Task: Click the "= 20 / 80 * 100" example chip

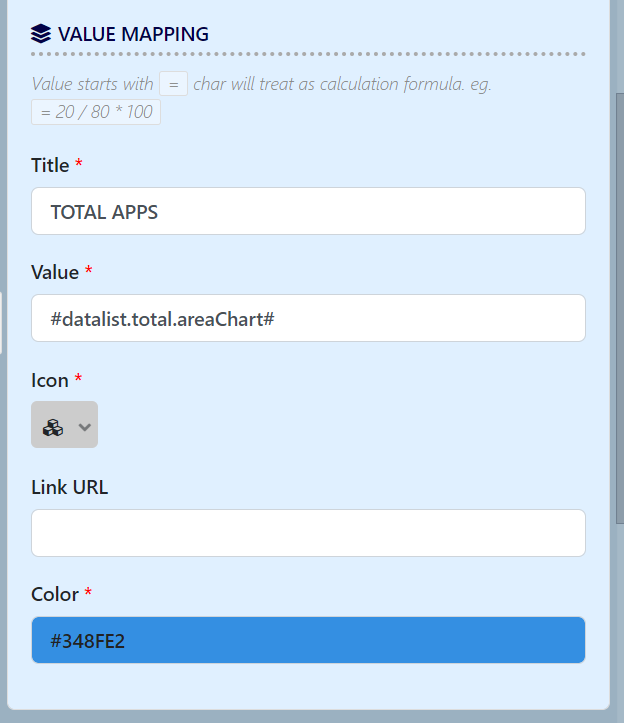Action: (96, 112)
